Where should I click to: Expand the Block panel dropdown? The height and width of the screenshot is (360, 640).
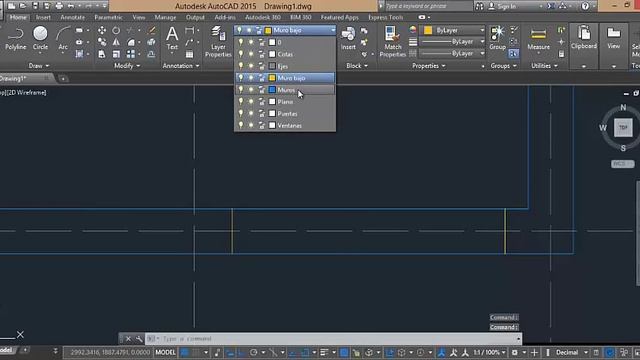357,66
